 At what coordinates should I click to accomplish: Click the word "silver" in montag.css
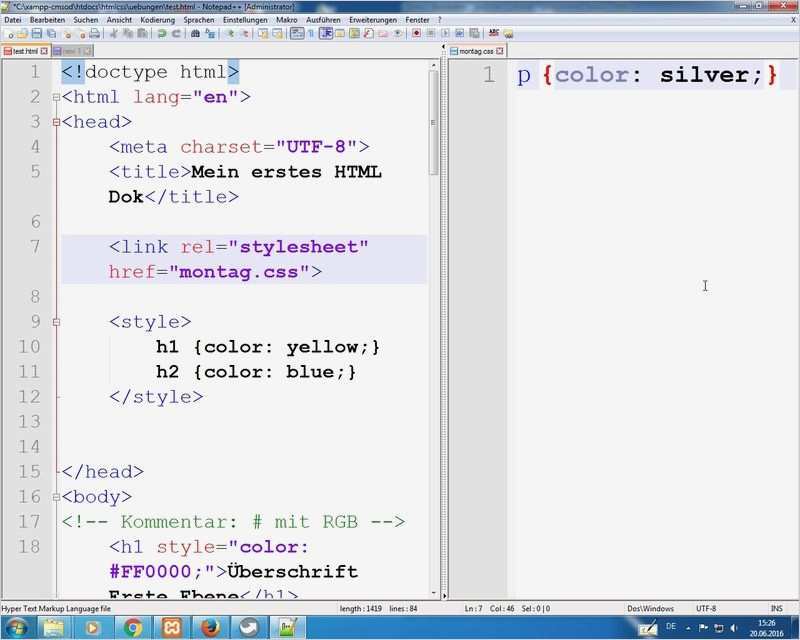click(705, 75)
